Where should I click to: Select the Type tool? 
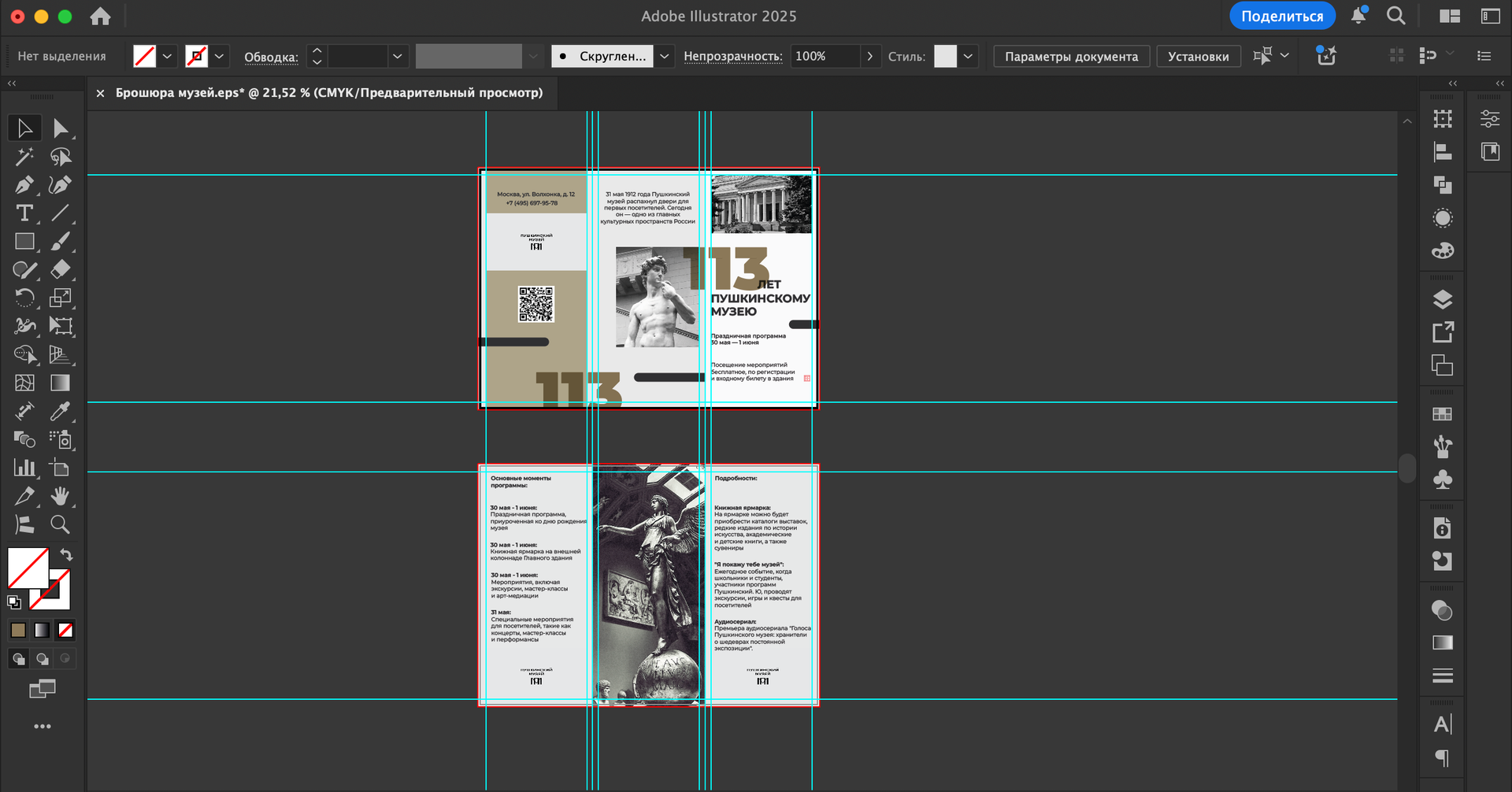tap(24, 213)
